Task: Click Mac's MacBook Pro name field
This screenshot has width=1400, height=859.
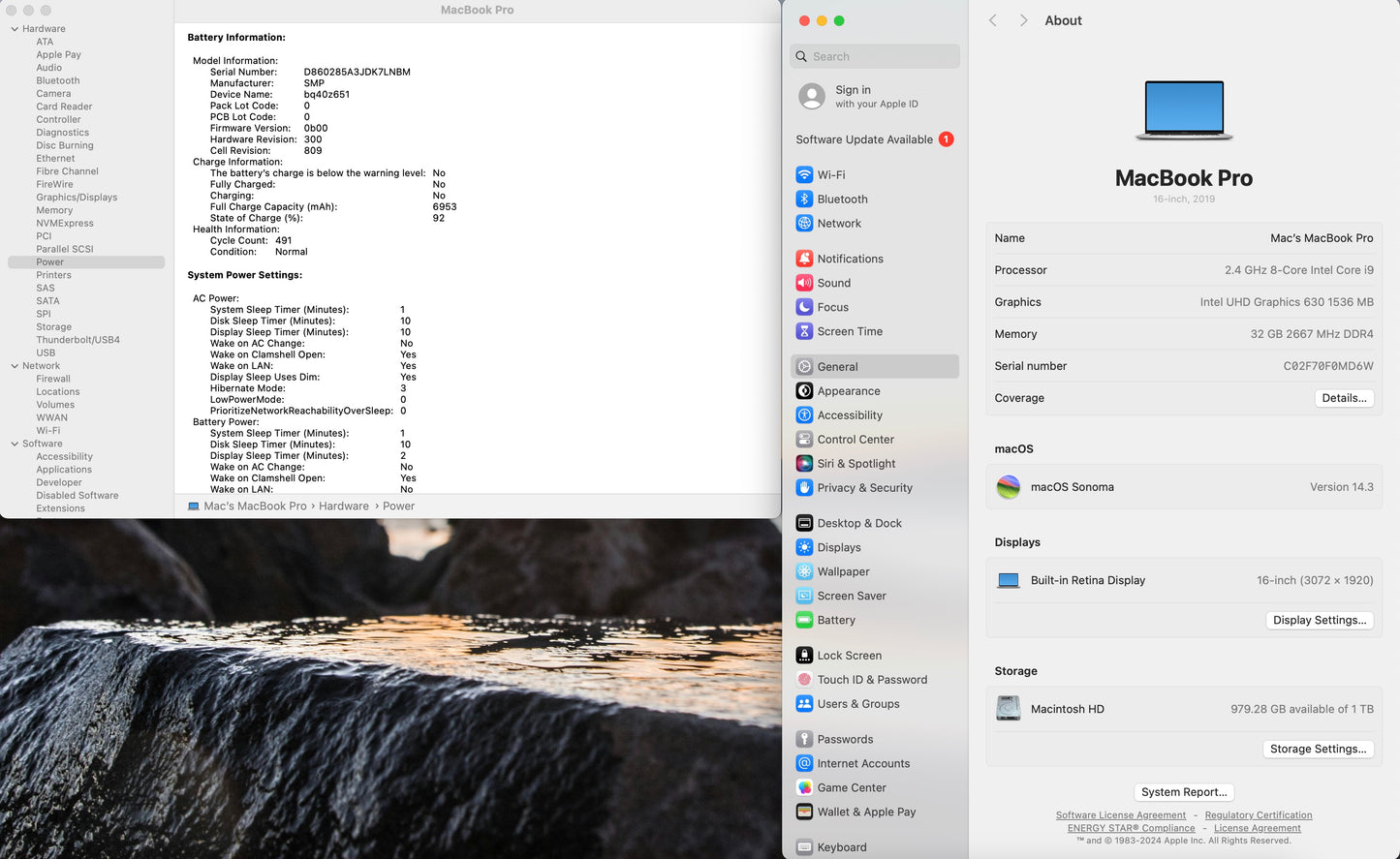Action: coord(1322,238)
